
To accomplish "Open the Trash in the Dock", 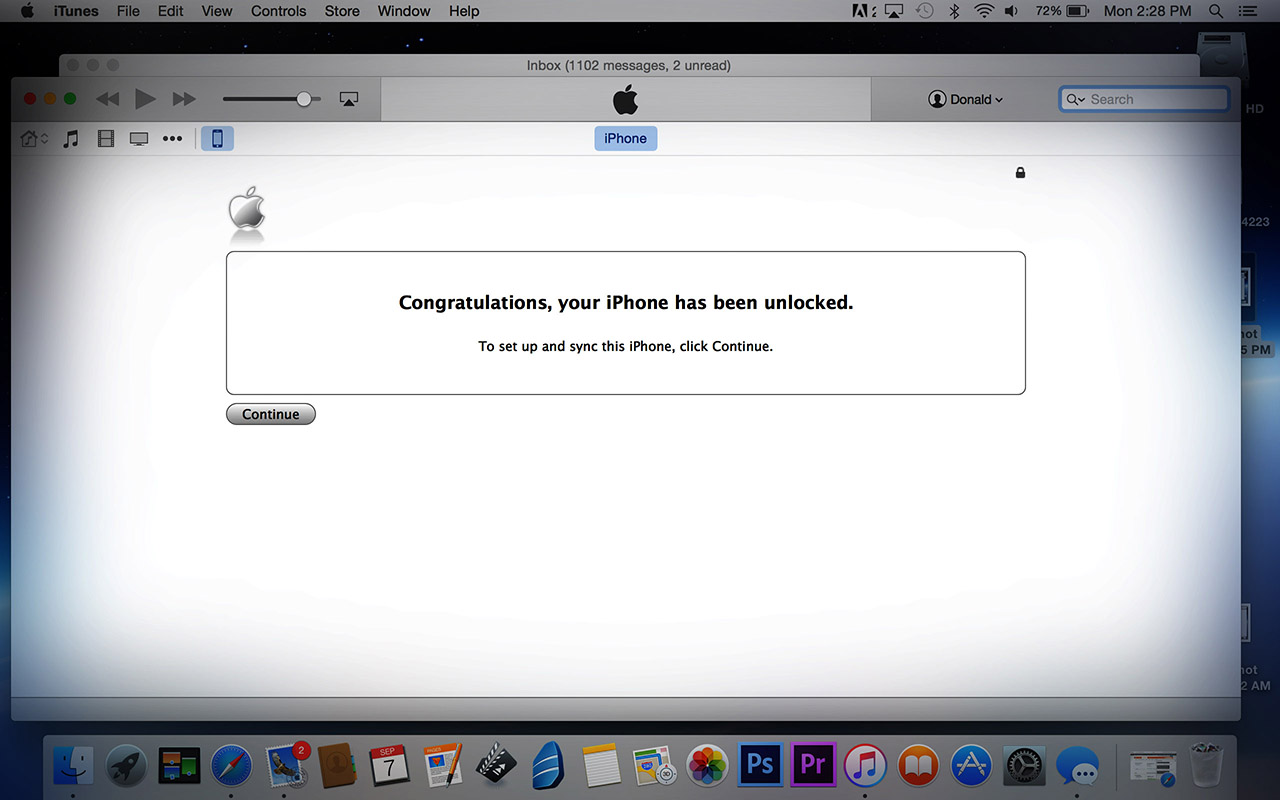I will coord(1207,766).
